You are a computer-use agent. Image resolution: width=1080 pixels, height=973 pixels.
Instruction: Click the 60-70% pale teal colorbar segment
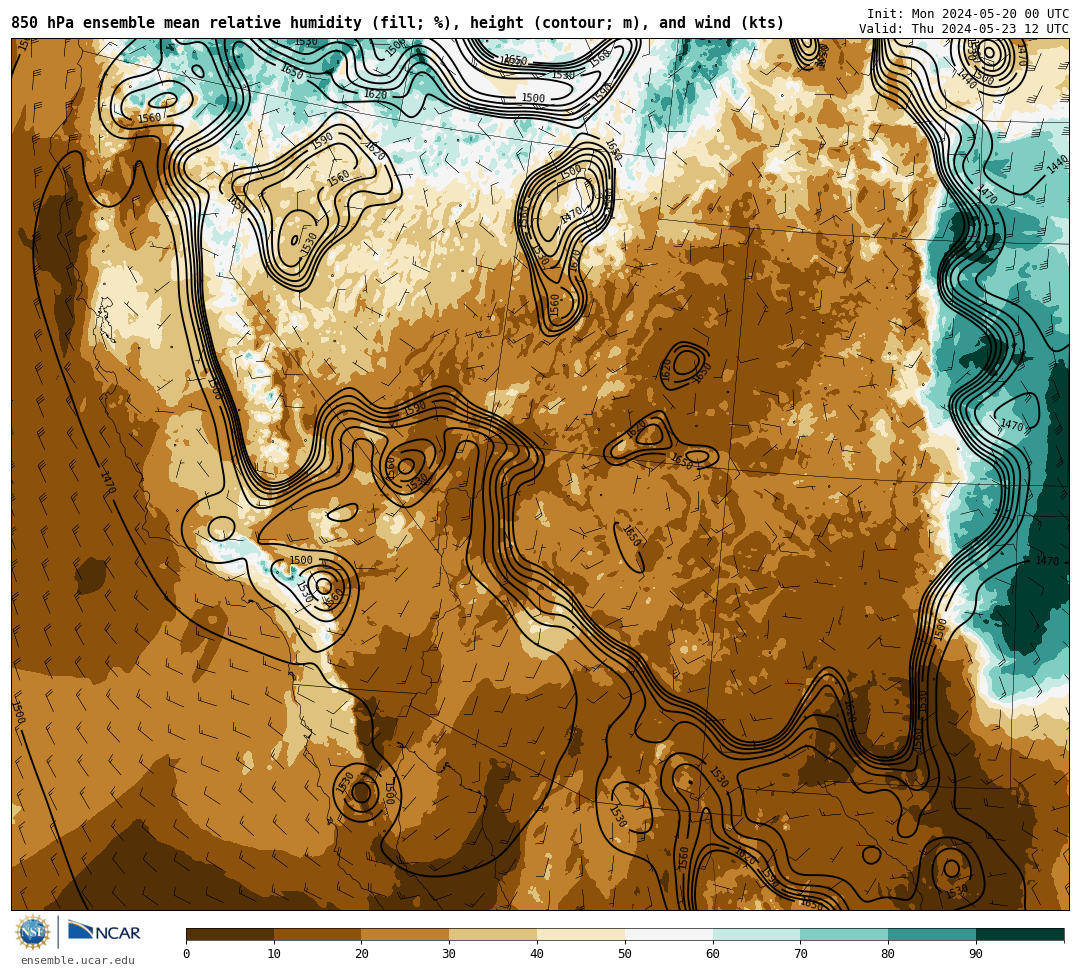click(x=757, y=934)
